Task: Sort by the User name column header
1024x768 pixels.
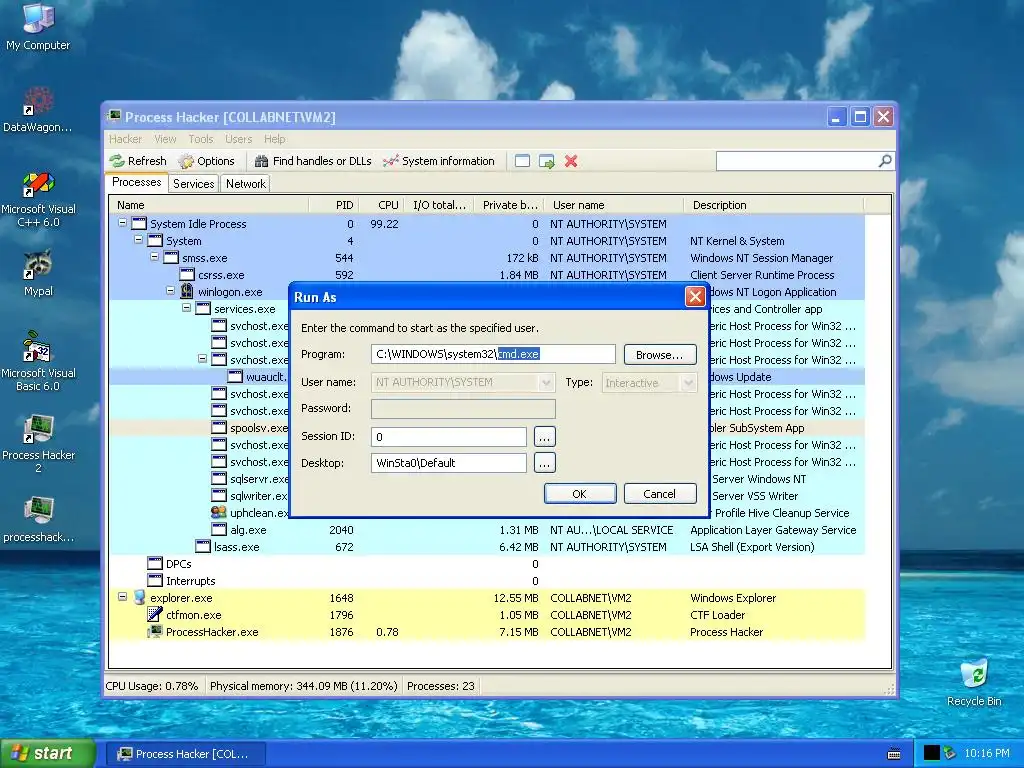Action: pos(614,205)
